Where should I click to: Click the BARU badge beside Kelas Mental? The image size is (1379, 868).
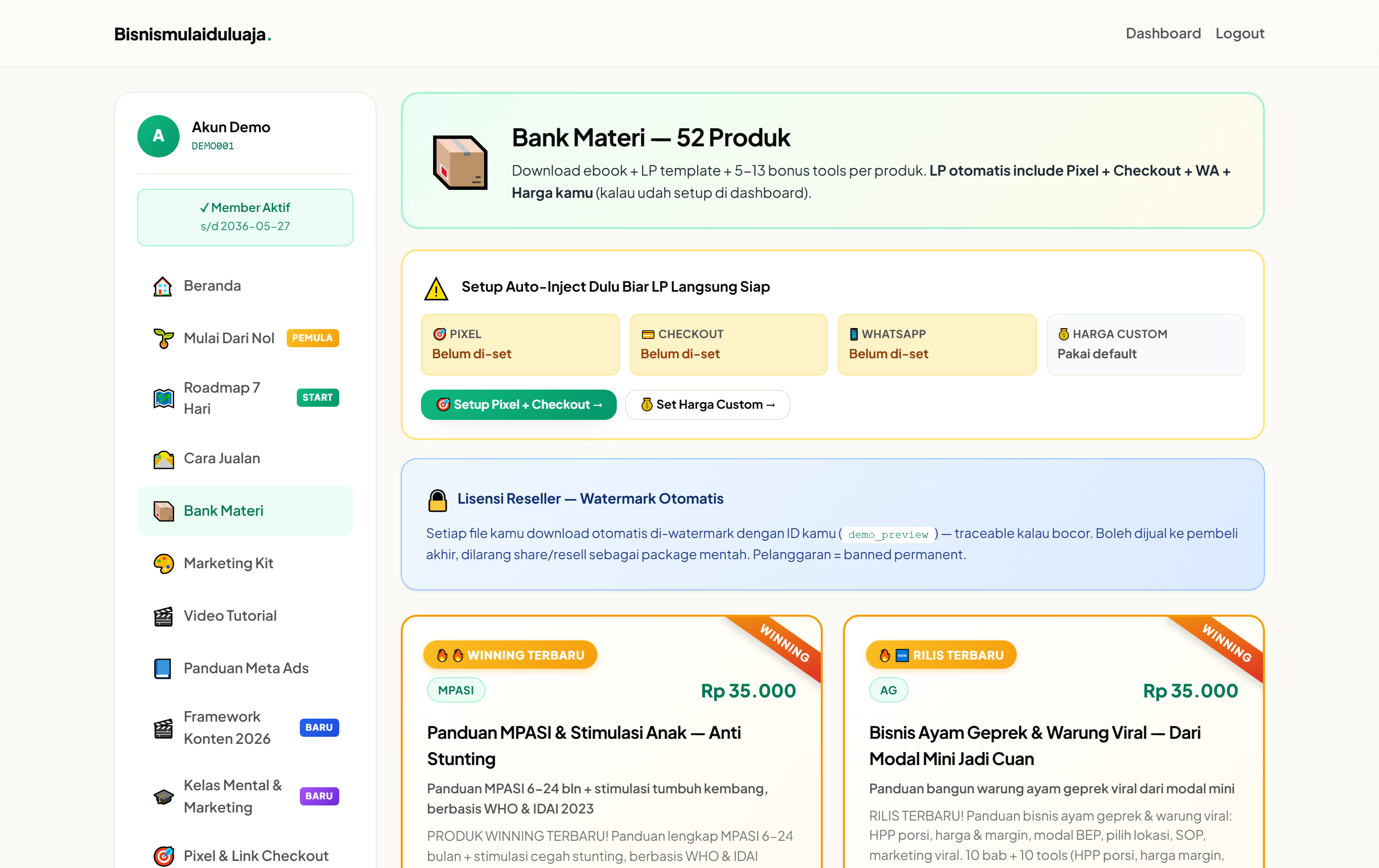[x=319, y=796]
